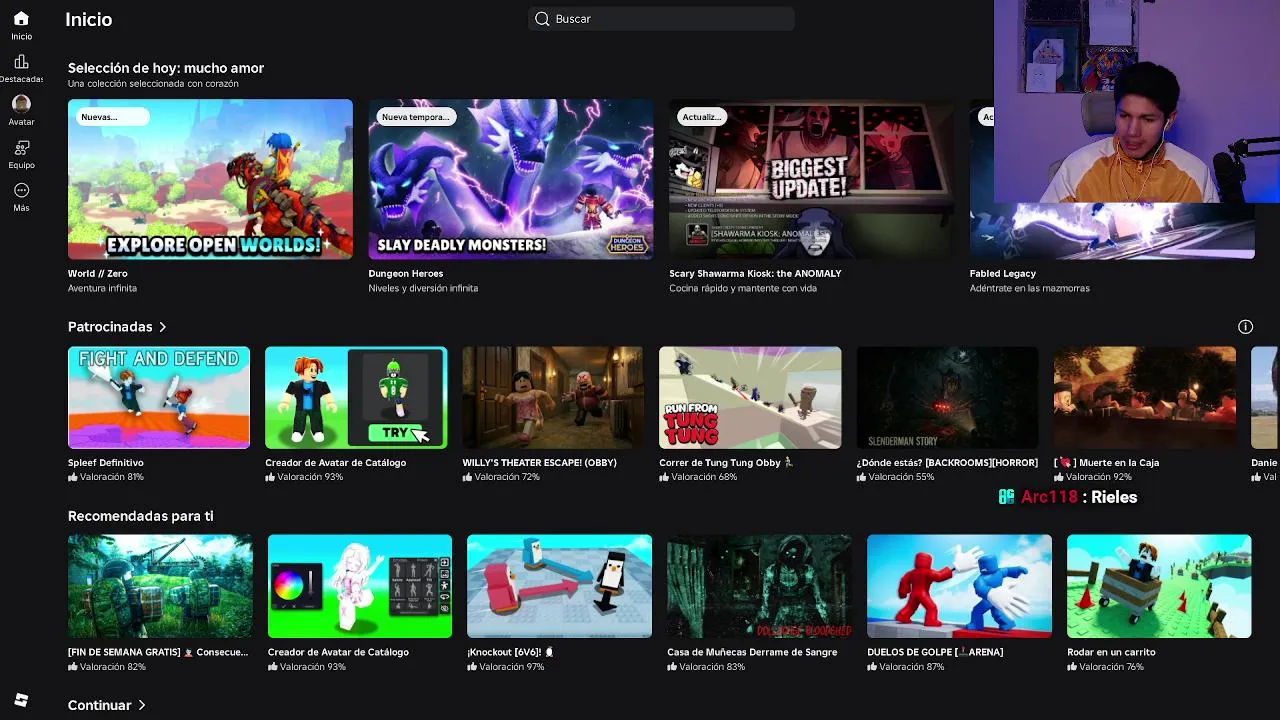Viewport: 1280px width, 720px height.
Task: Click the Dungeon Heroes title text
Action: [405, 273]
